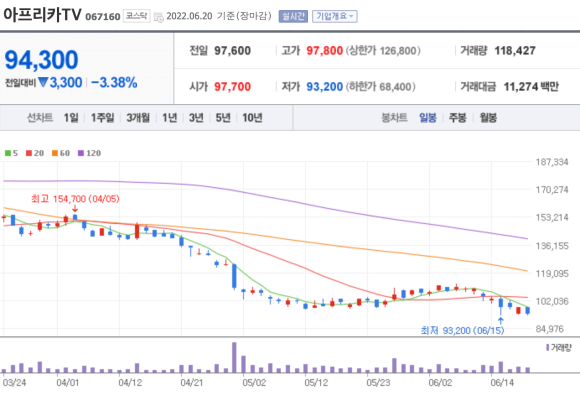Click the 05/02 date axis label
Screen dimensions: 580x396
tap(254, 382)
